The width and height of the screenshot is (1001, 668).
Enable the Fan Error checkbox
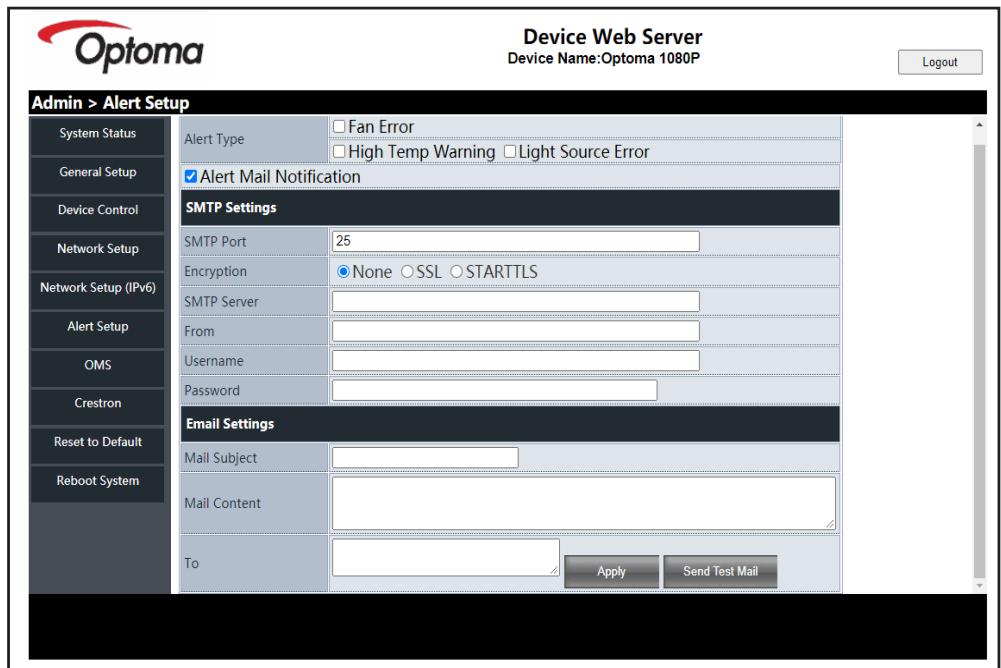point(339,126)
